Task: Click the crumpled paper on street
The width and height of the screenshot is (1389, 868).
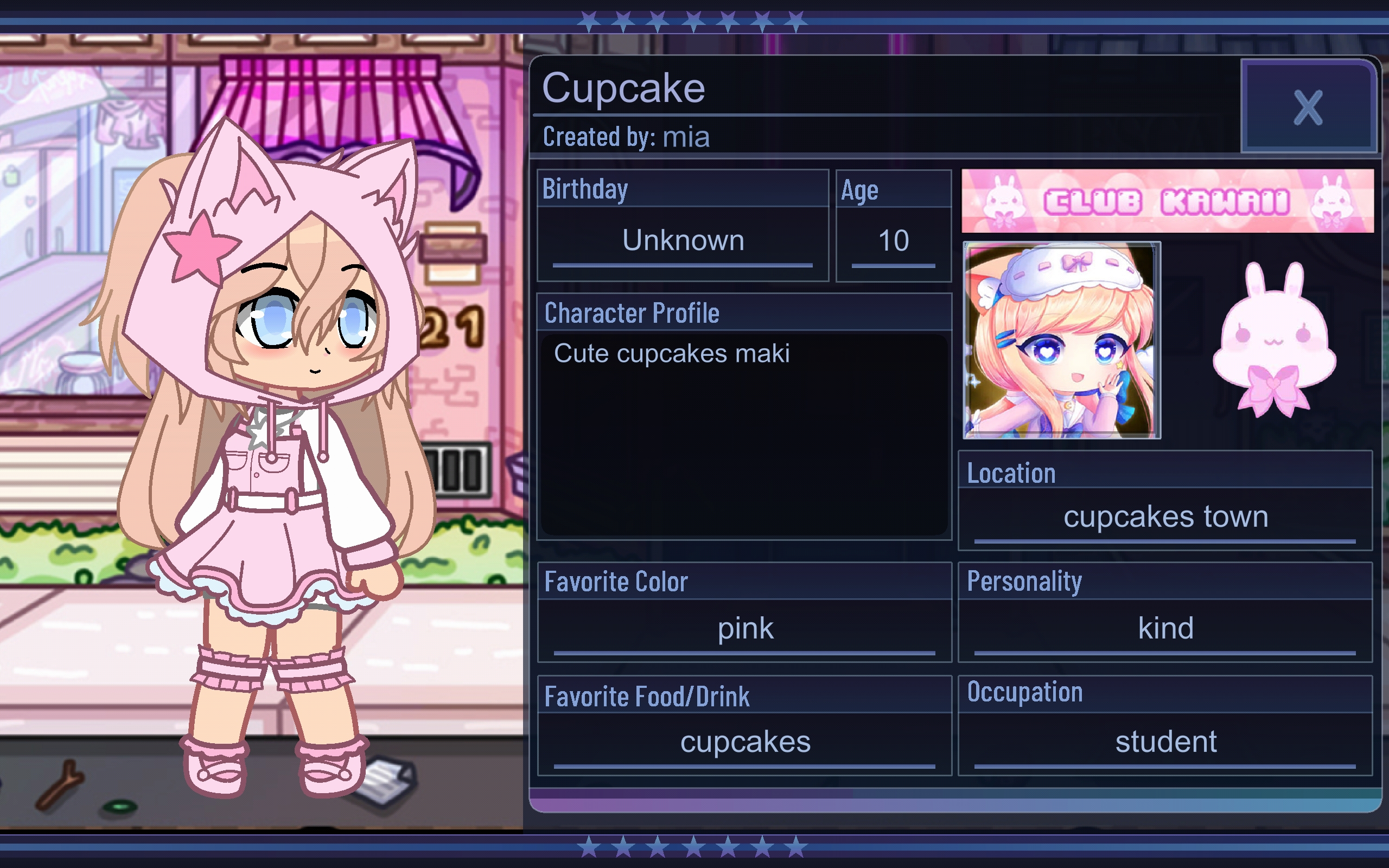Action: tap(386, 782)
